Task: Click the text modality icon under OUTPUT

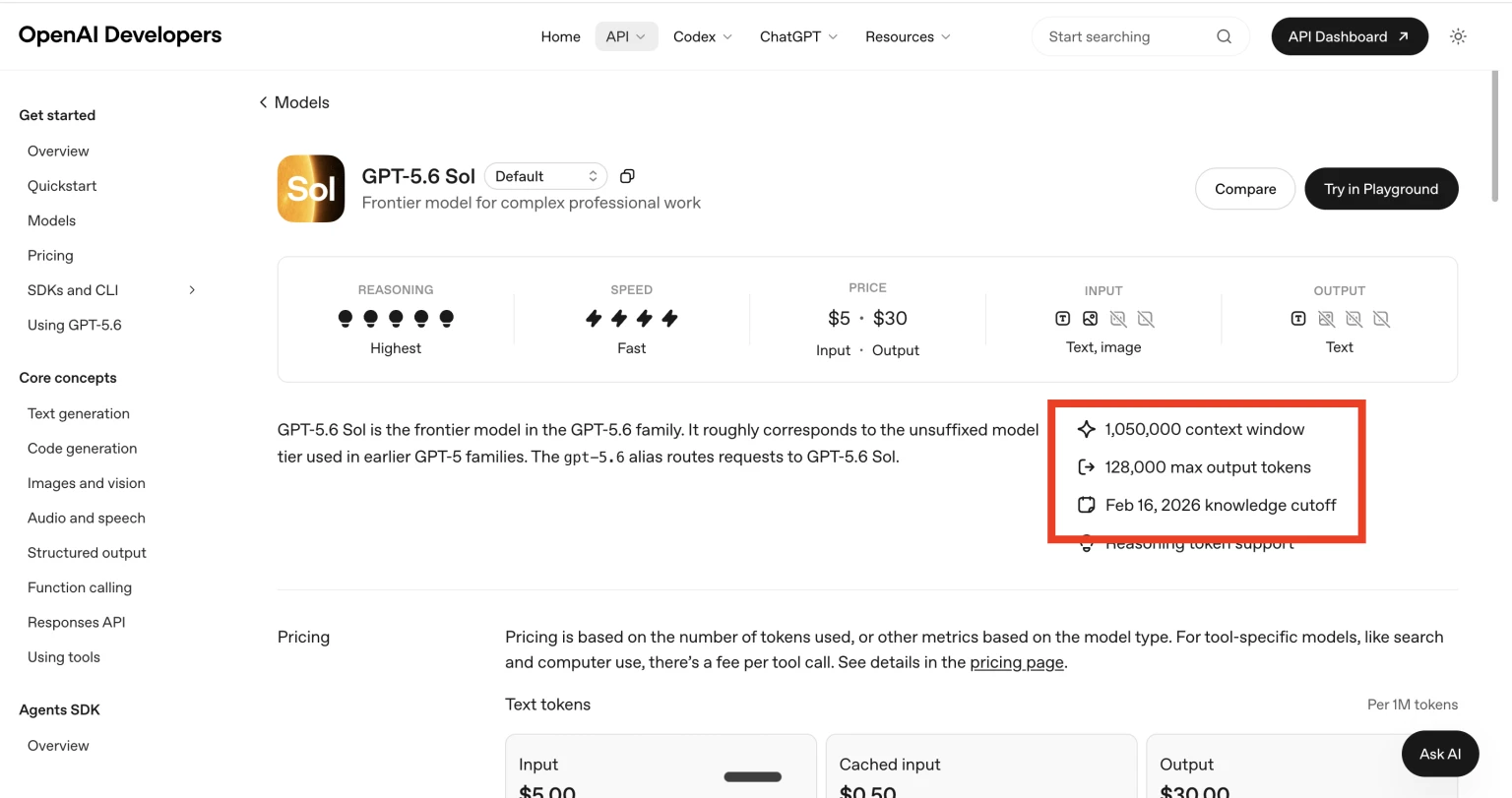Action: [x=1298, y=319]
